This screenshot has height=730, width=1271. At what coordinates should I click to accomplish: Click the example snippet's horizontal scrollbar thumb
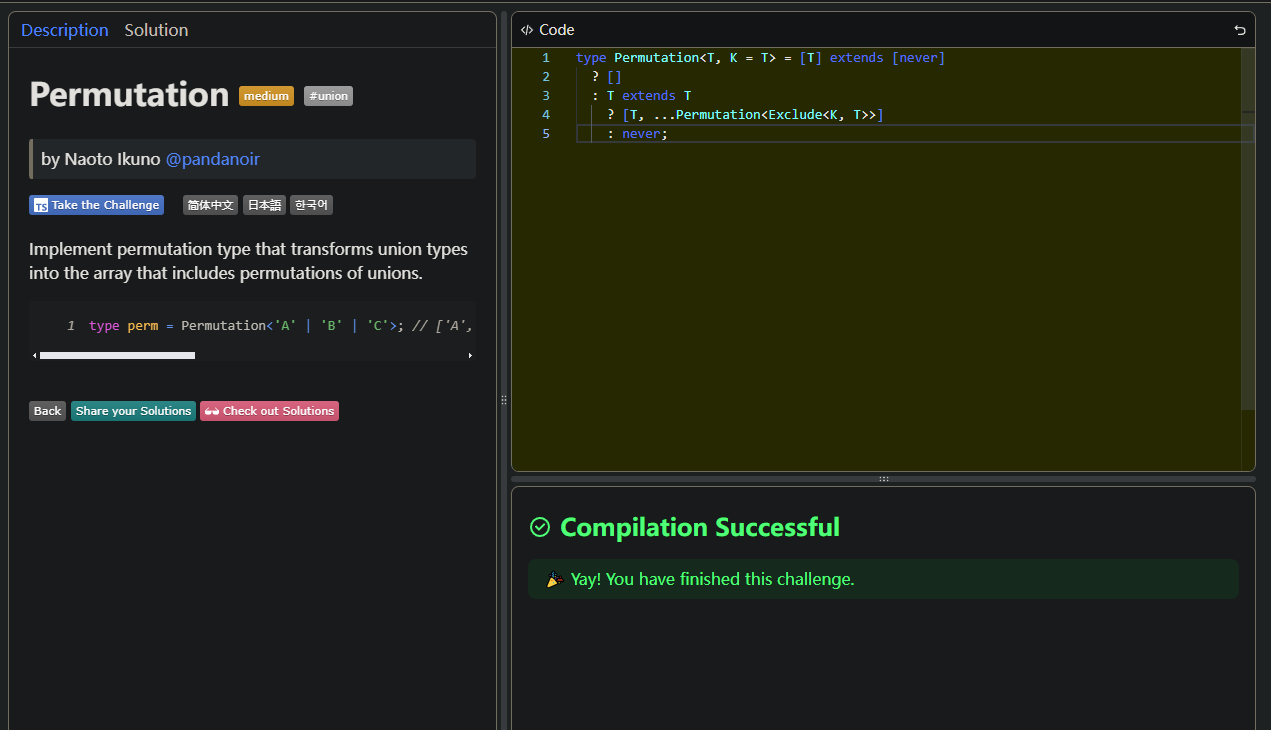[117, 355]
